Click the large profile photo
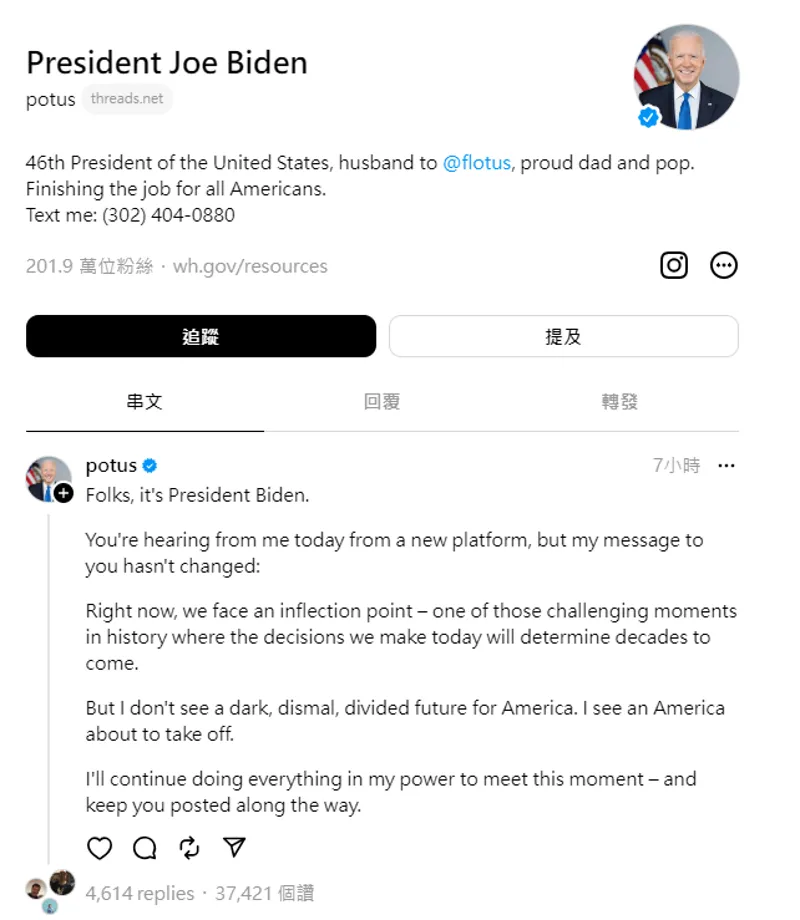The height and width of the screenshot is (920, 800). tap(686, 78)
